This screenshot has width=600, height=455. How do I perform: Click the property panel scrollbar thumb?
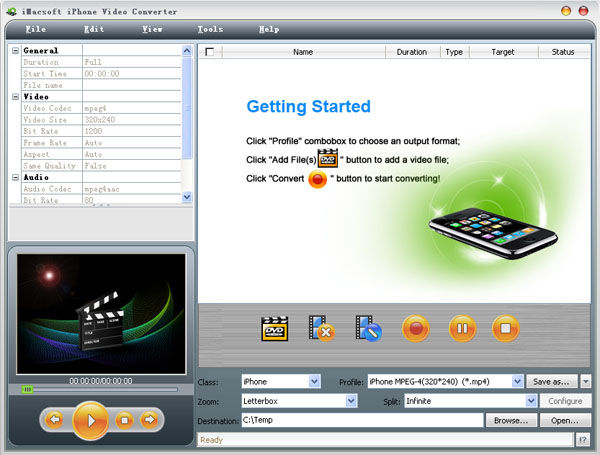187,108
